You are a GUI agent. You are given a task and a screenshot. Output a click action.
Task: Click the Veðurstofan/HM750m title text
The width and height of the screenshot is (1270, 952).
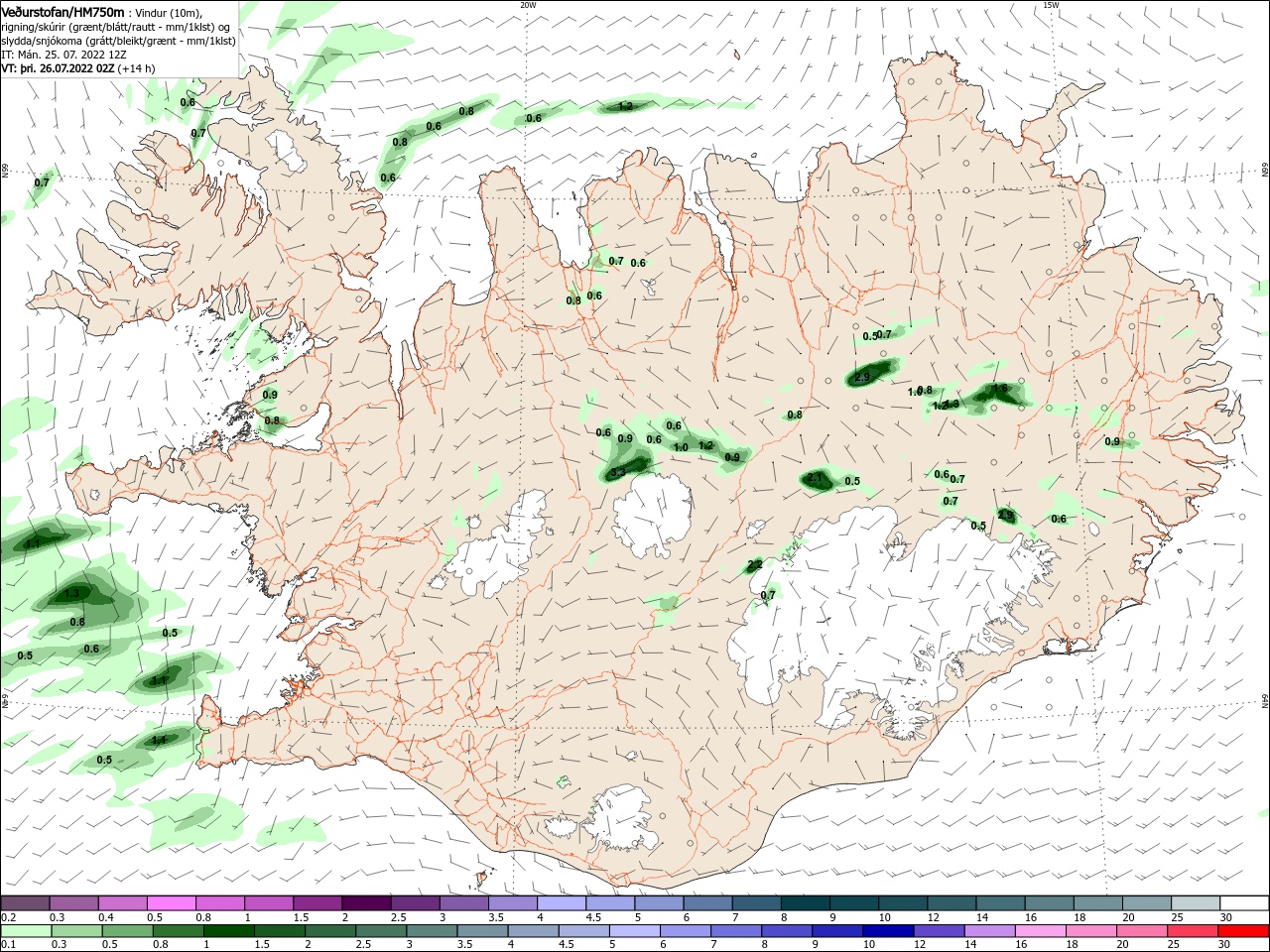63,11
